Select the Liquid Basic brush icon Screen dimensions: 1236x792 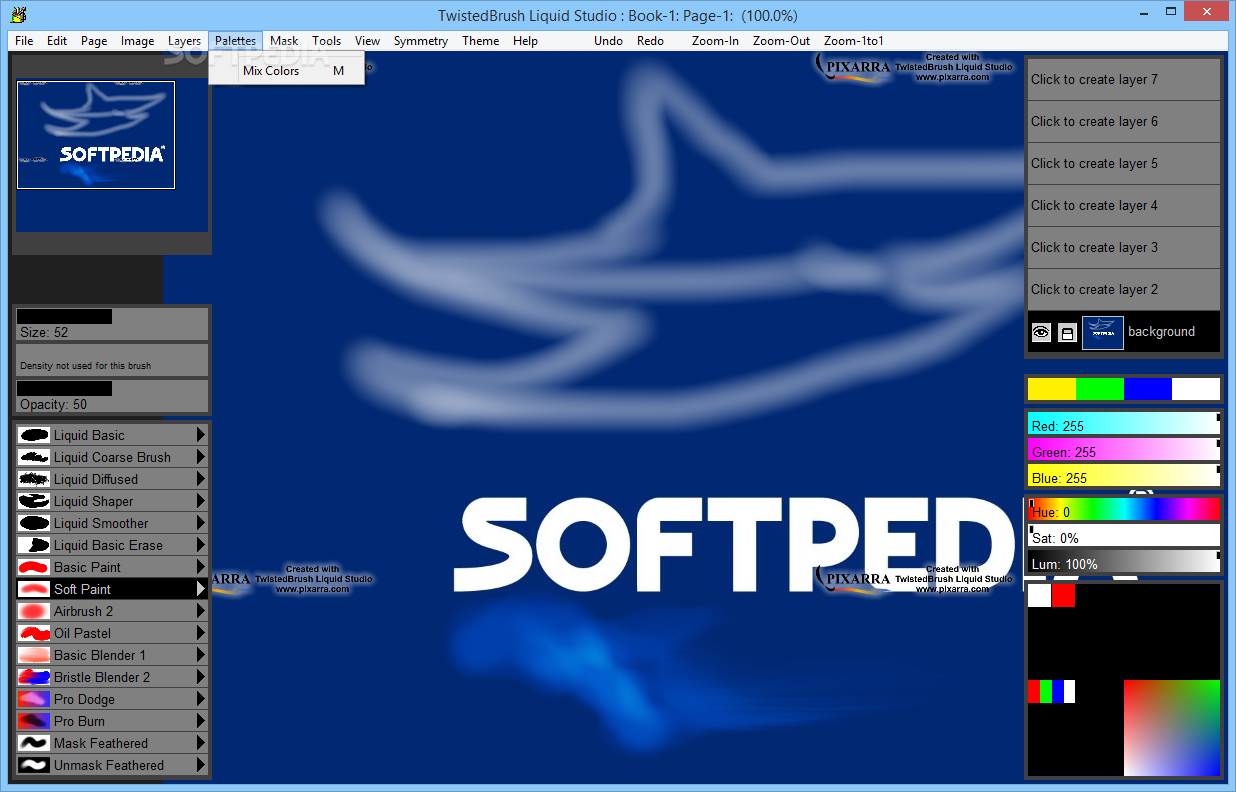[x=34, y=435]
